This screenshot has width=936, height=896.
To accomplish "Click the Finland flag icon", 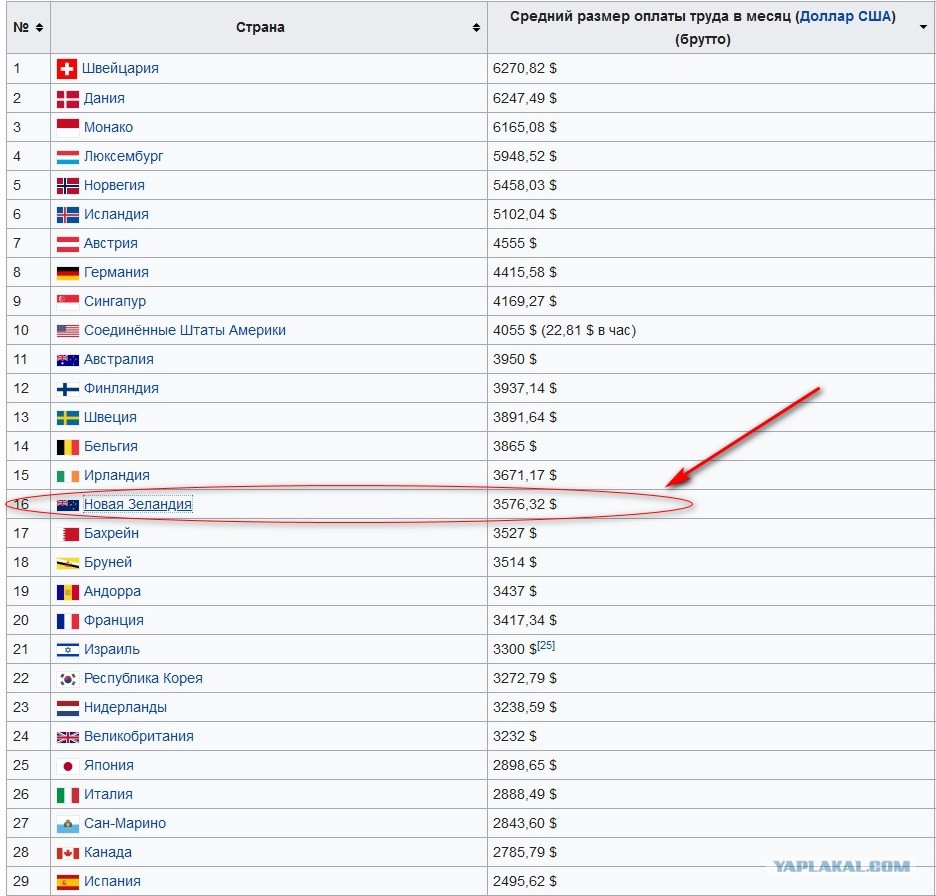I will [67, 389].
